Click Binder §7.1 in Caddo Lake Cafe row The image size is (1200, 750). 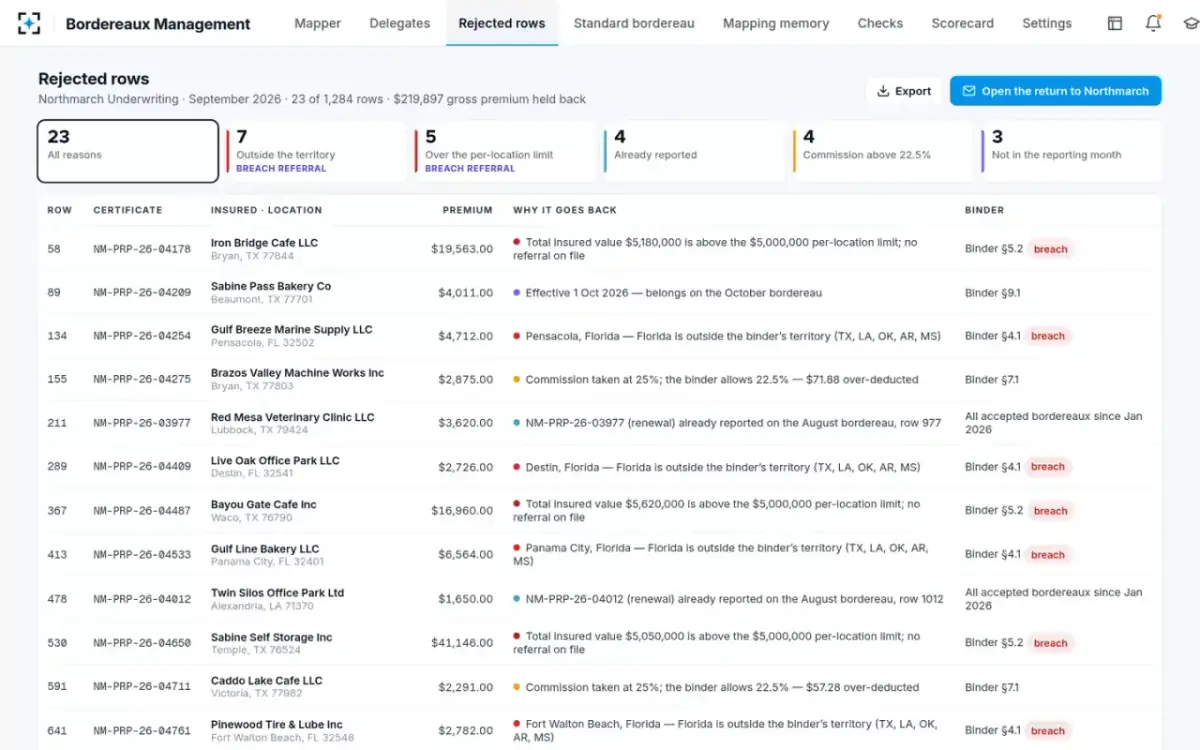coord(992,687)
